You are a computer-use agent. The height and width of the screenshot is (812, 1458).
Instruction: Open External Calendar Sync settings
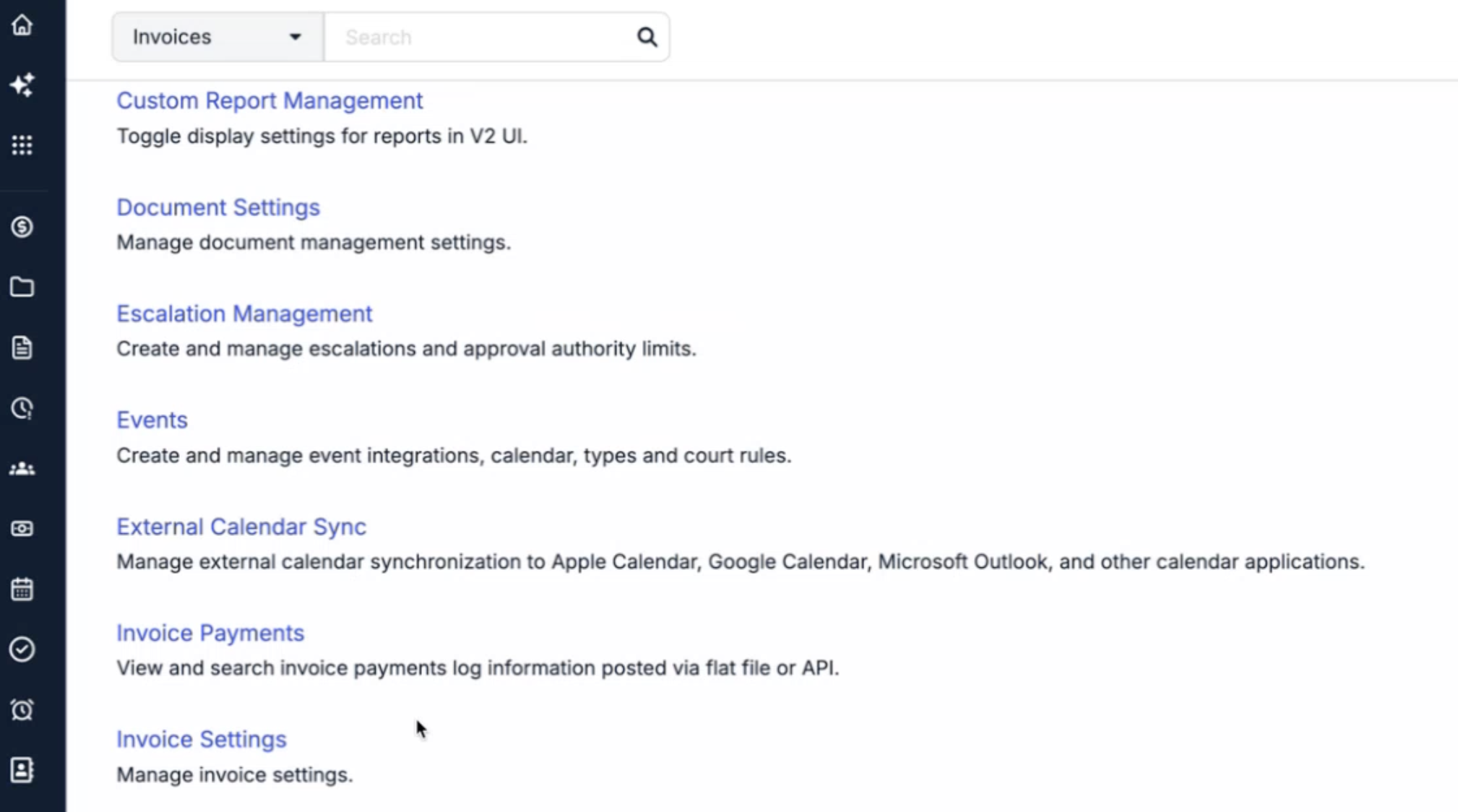click(241, 527)
